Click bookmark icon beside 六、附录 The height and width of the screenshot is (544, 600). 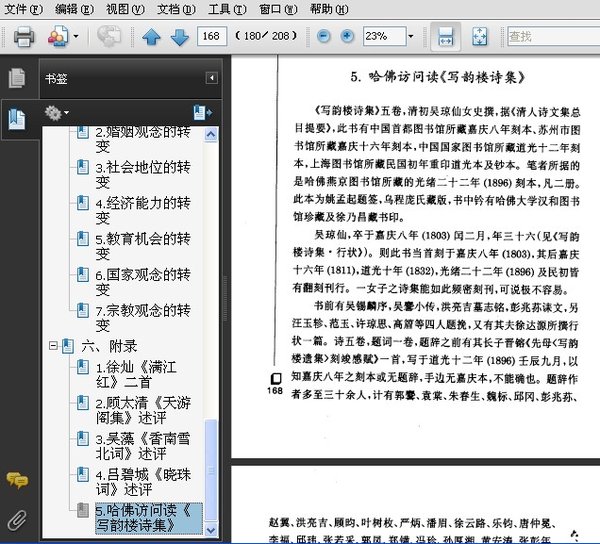coord(68,346)
